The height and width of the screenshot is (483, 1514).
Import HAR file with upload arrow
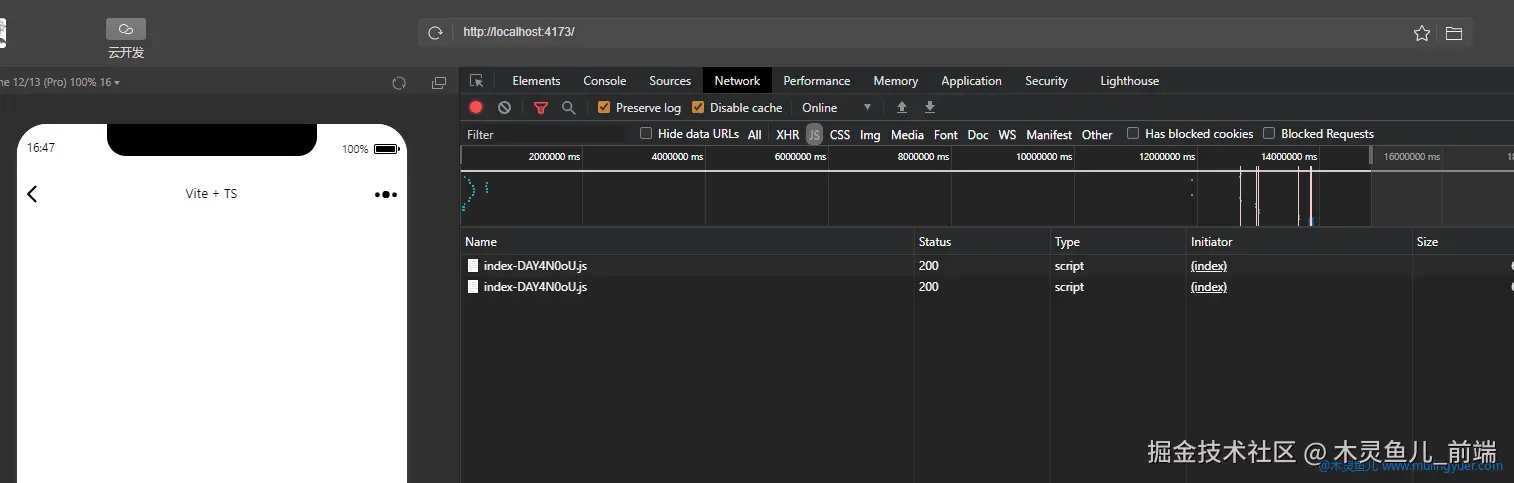(x=902, y=107)
